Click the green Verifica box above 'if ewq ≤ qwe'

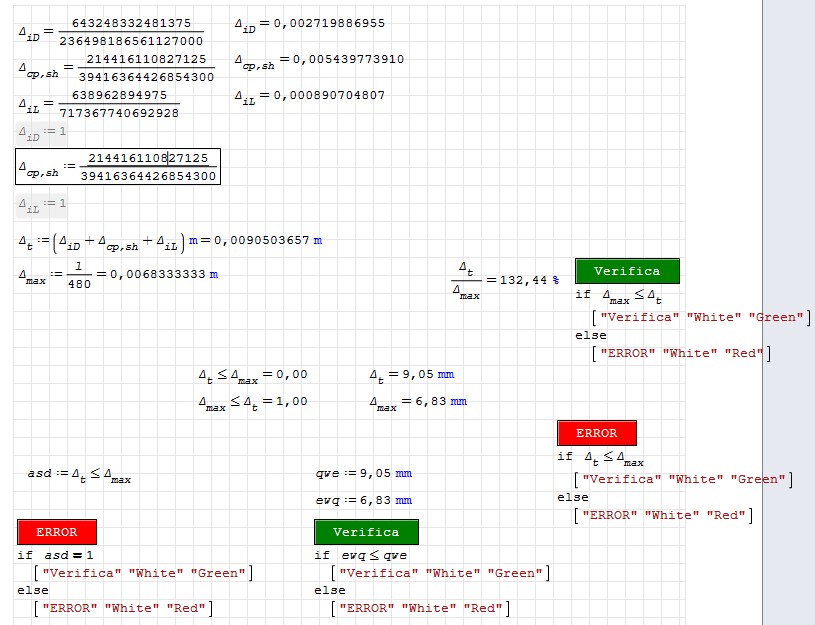click(366, 532)
